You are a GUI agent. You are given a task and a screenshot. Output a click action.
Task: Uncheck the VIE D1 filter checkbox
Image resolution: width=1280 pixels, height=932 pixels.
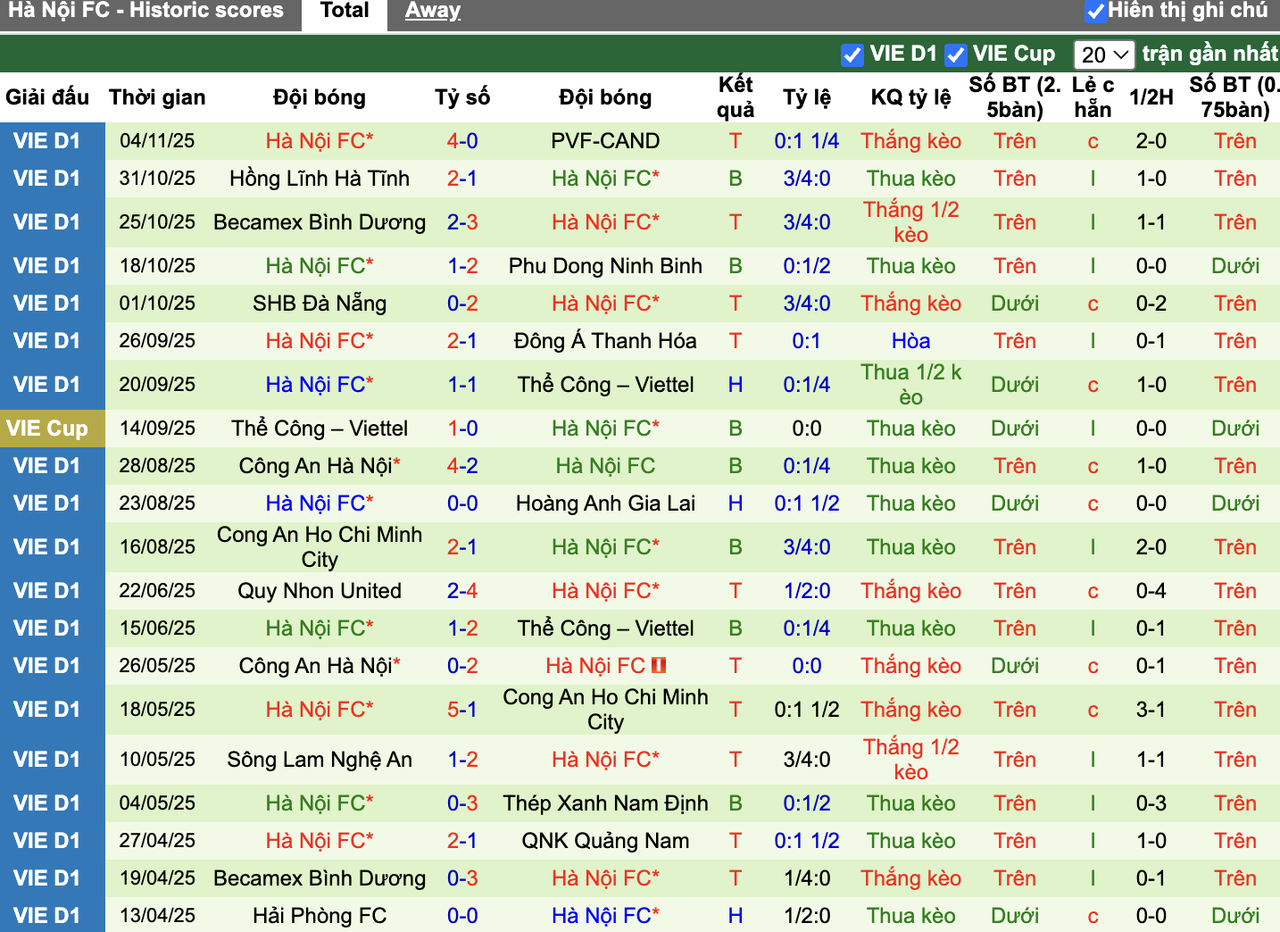click(852, 53)
